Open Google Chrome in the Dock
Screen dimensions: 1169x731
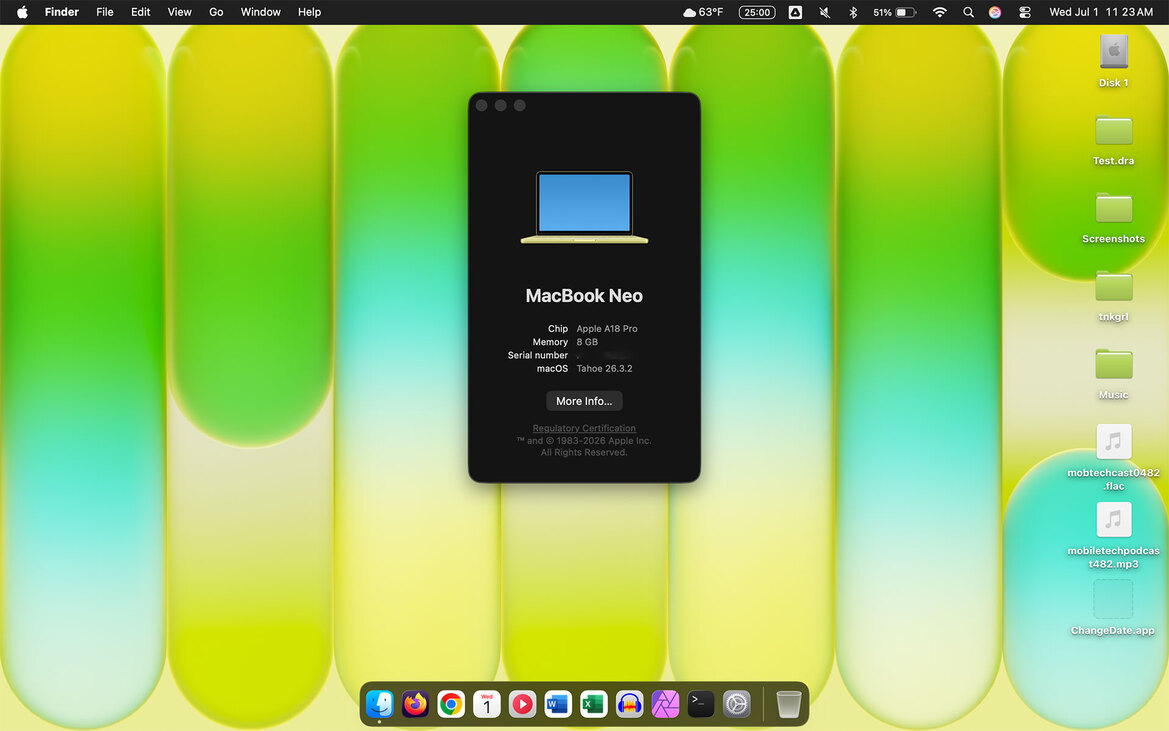451,703
